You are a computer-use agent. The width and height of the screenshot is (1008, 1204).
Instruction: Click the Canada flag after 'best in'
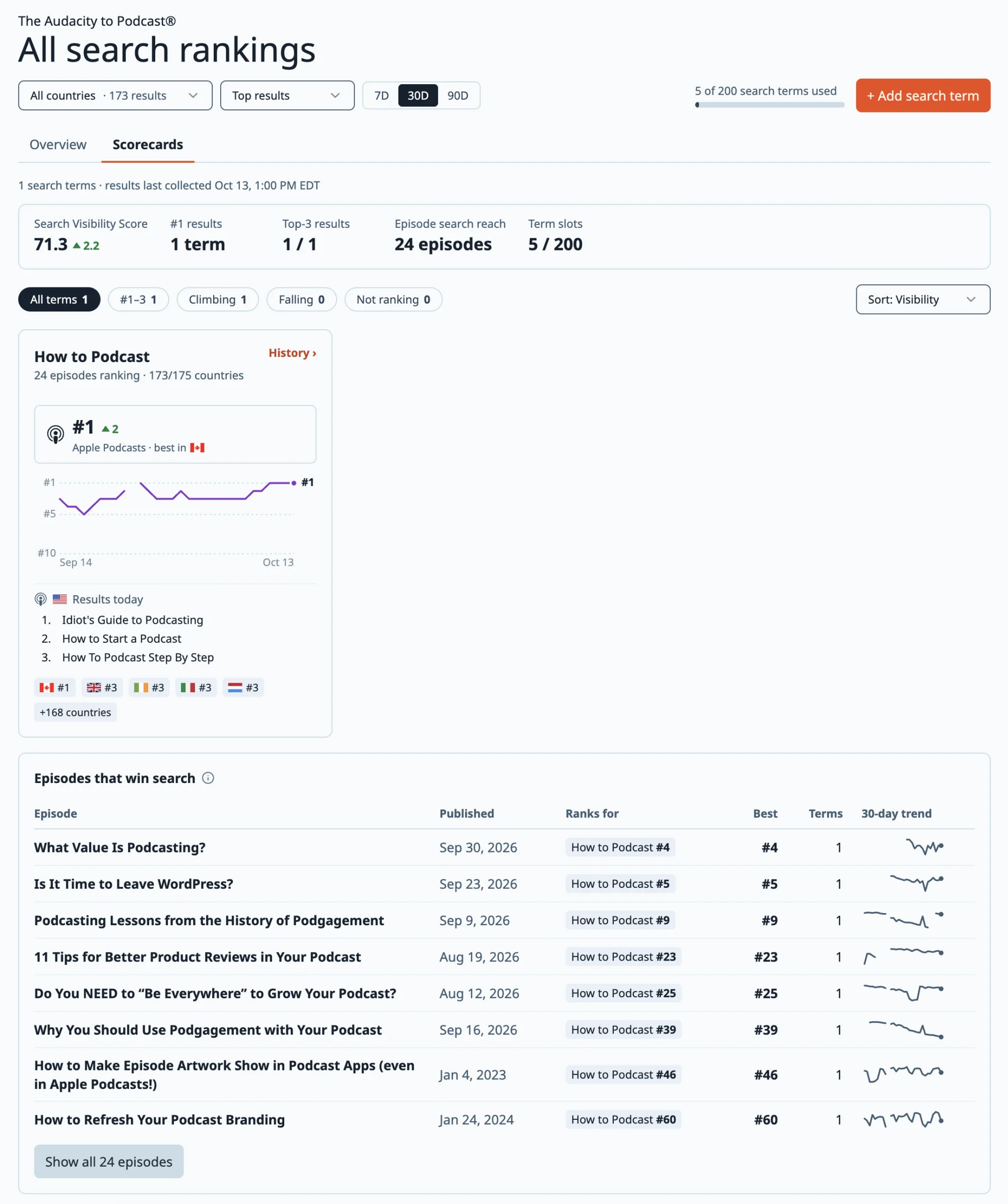pyautogui.click(x=197, y=448)
